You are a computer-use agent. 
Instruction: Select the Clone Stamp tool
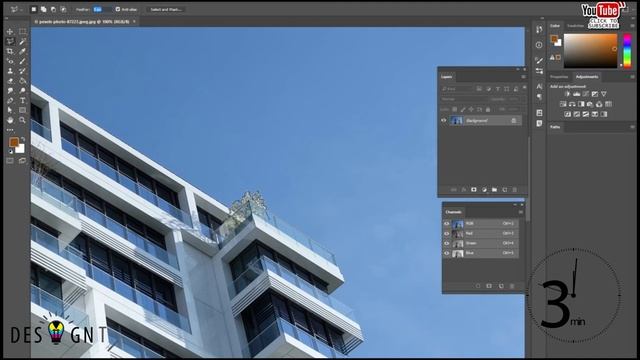click(10, 71)
